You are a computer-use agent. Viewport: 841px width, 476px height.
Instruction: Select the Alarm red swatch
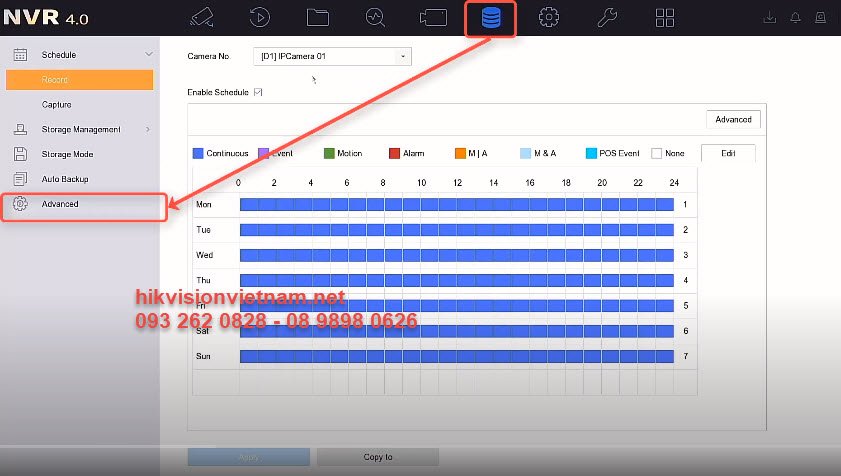point(394,153)
